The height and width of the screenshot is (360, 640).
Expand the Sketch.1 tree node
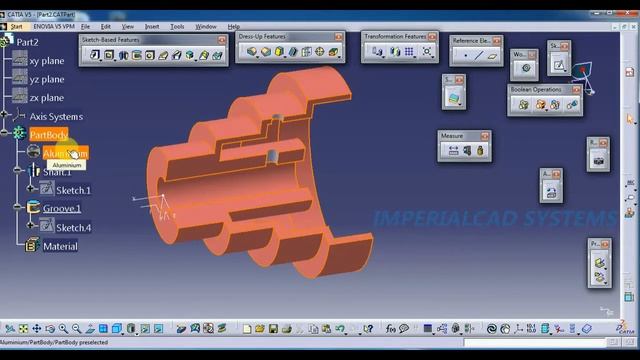pyautogui.click(x=30, y=188)
